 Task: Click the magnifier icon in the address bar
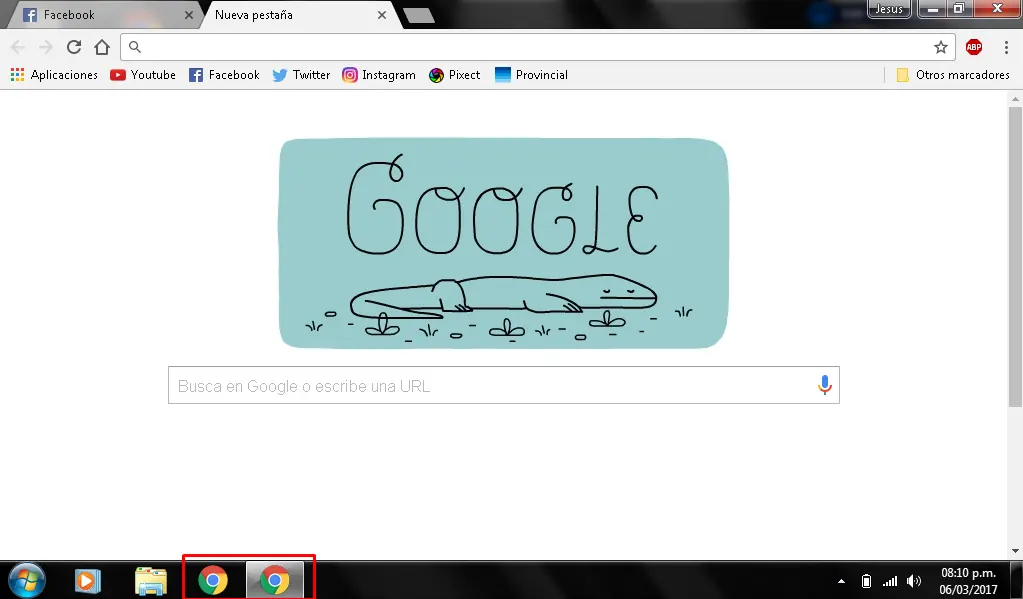[x=134, y=47]
